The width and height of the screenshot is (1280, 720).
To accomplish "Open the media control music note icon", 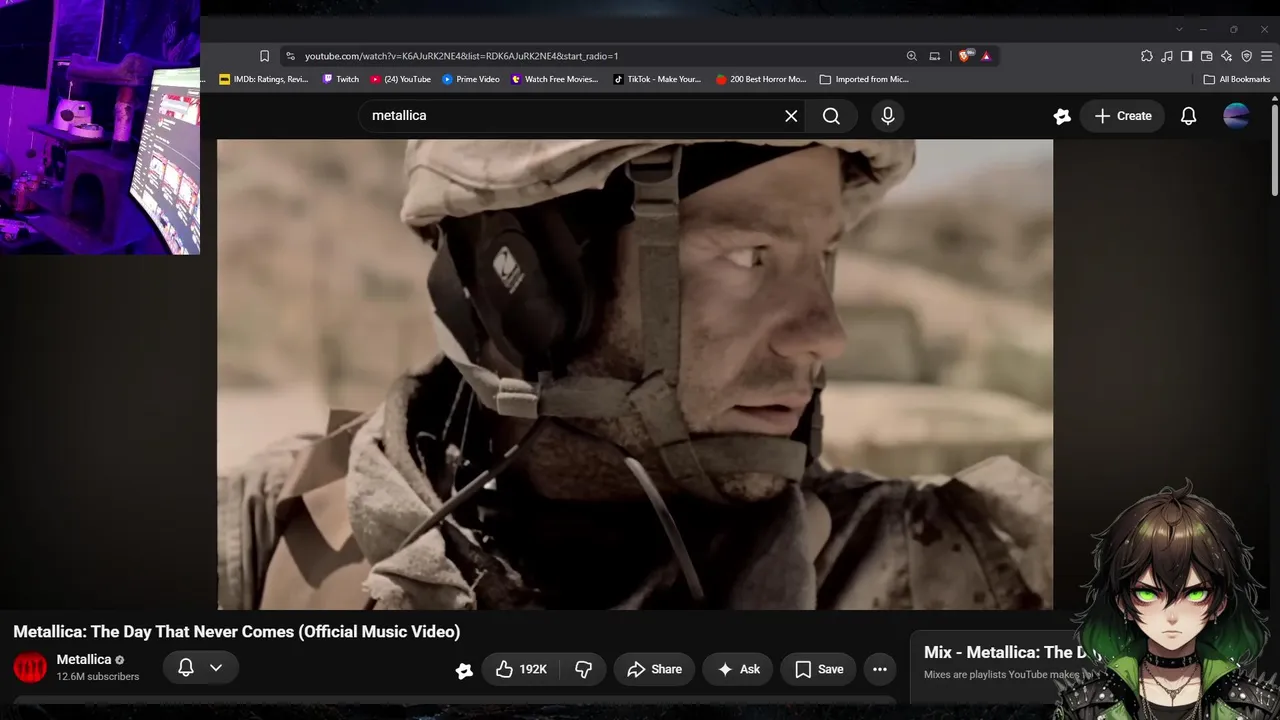I will point(1166,56).
